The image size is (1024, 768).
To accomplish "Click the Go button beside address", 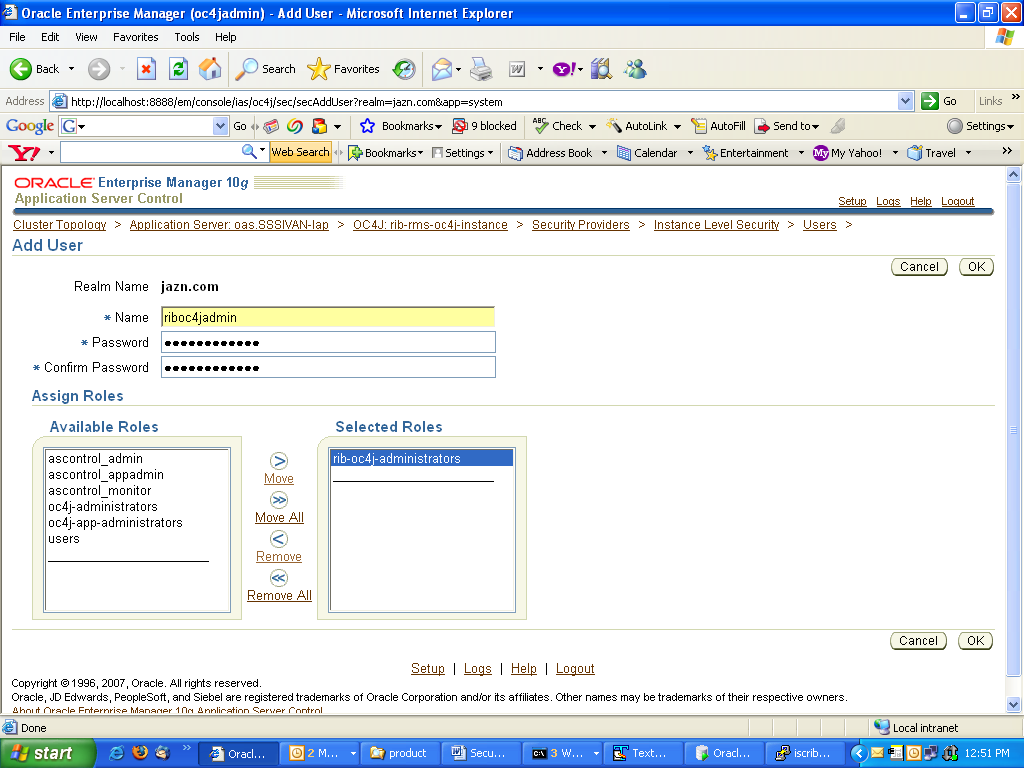I will (x=939, y=101).
